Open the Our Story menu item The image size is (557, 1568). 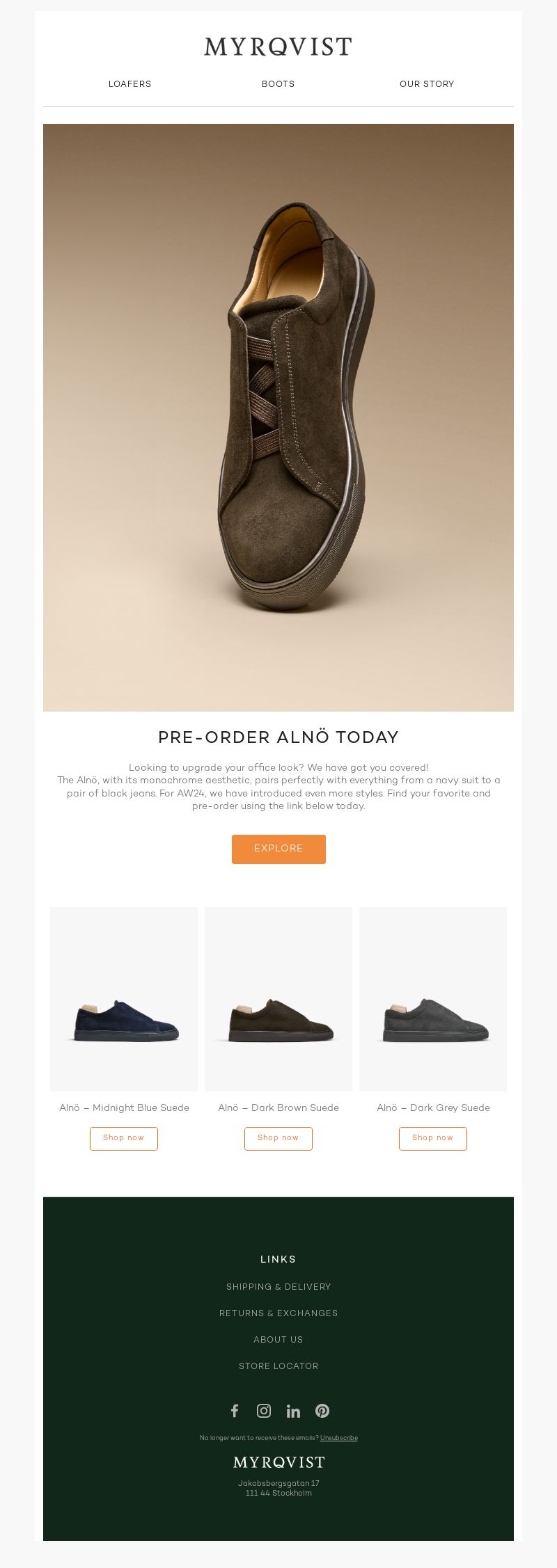427,84
